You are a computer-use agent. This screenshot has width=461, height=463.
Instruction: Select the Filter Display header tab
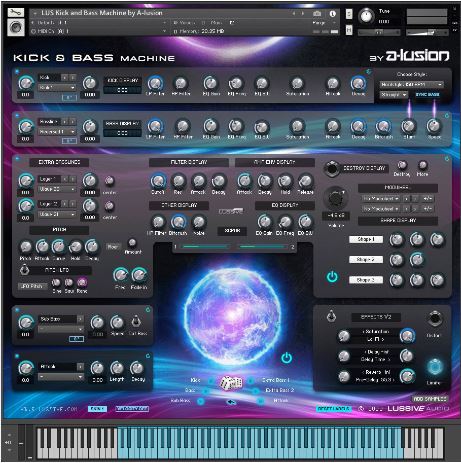pos(189,162)
